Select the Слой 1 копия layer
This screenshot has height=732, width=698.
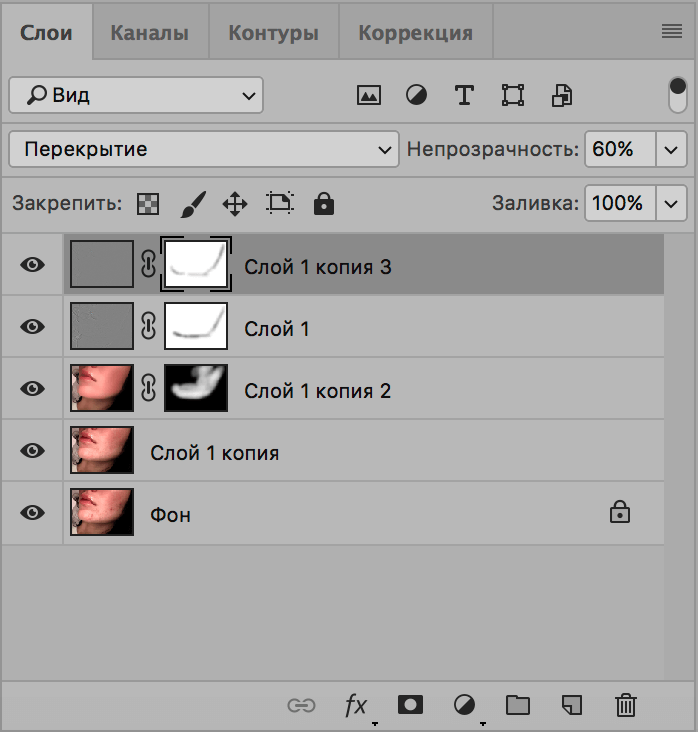pos(214,452)
